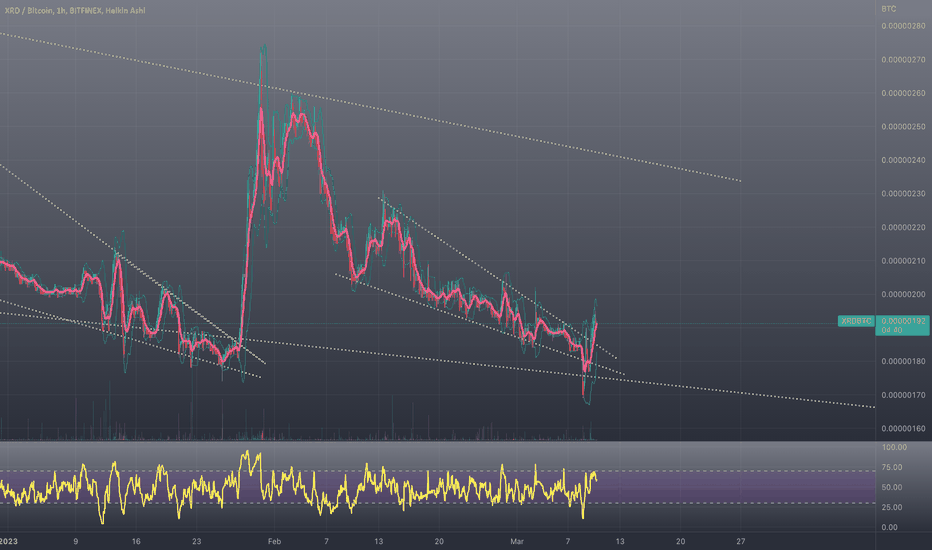Click the 0.00000160 price axis label
The image size is (932, 550).
click(903, 429)
